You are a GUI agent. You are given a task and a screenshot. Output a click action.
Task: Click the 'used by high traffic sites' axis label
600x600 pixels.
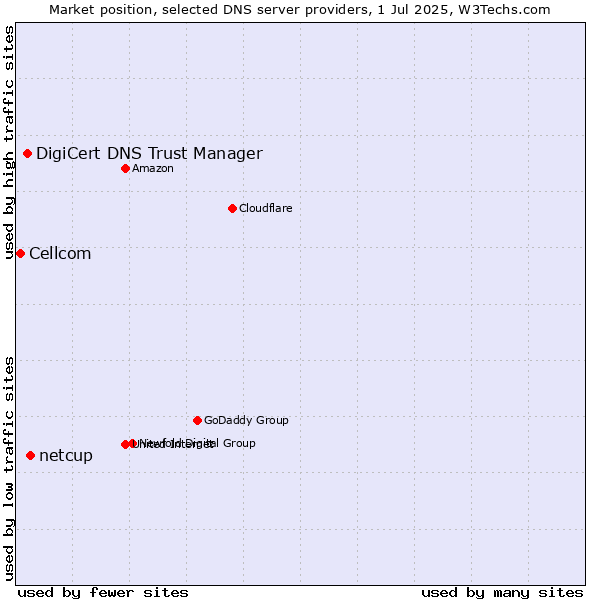(x=9, y=142)
